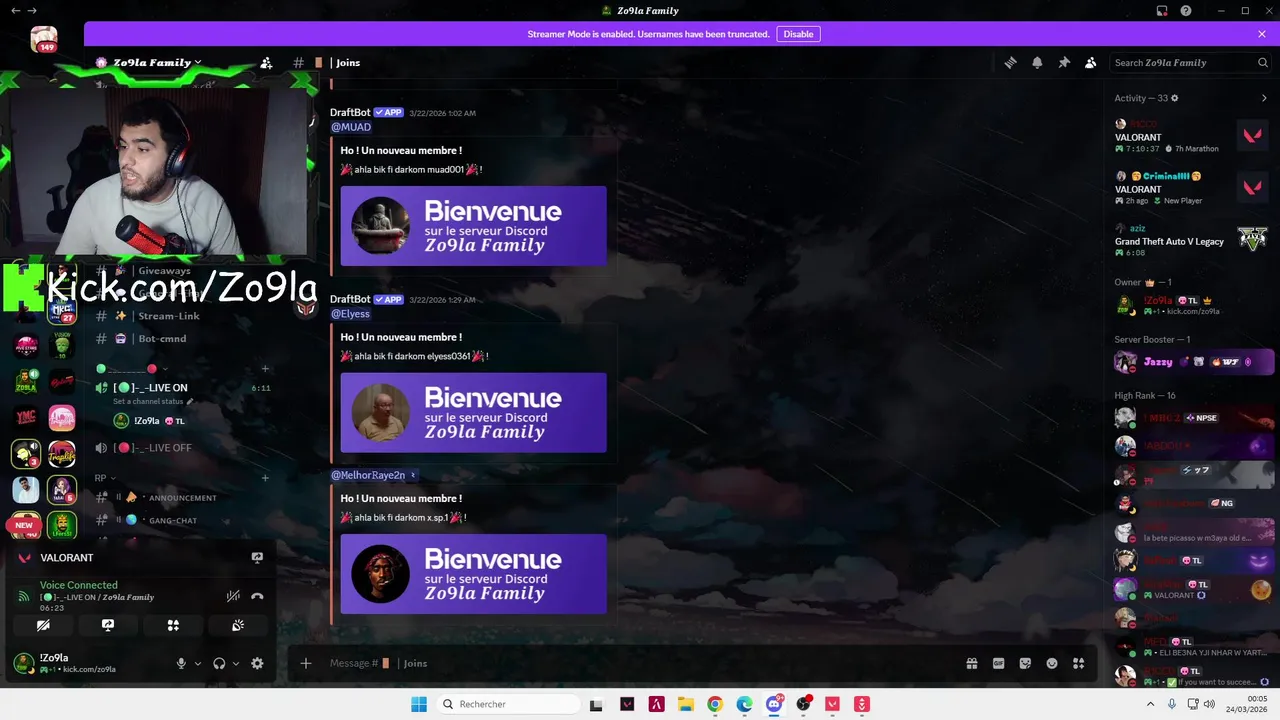Click the plus attach button in message bar
1280x720 pixels.
pyautogui.click(x=306, y=663)
